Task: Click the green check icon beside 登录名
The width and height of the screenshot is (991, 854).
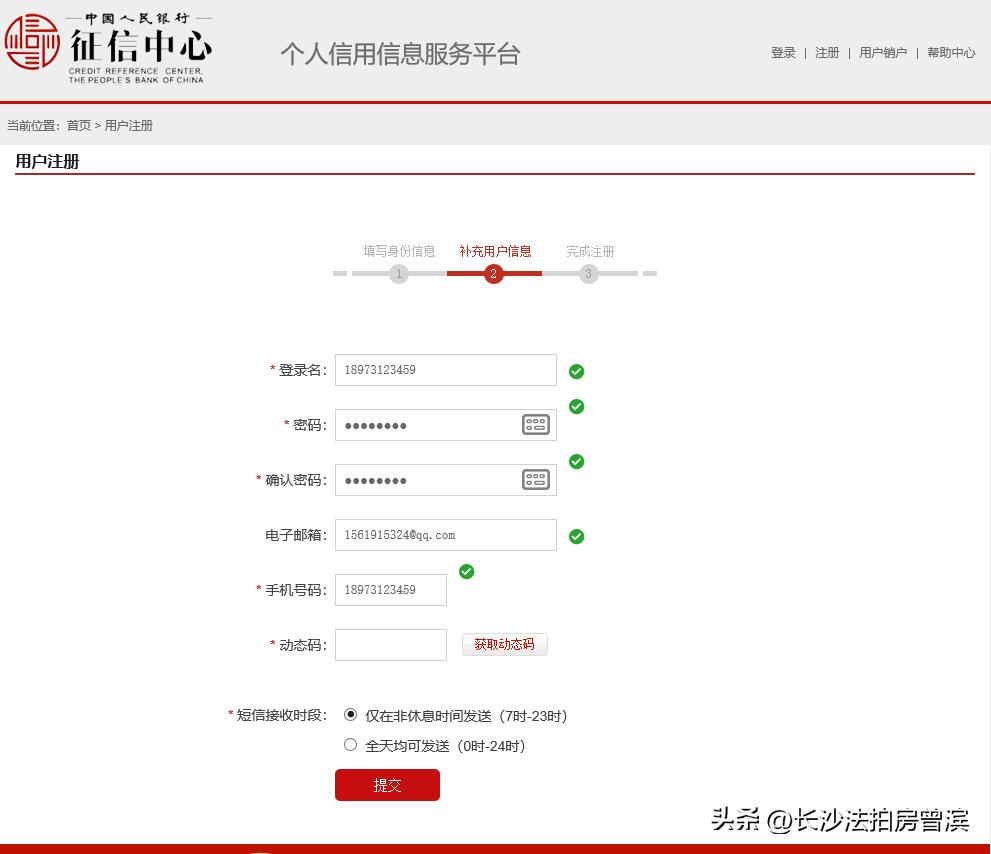Action: 576,370
